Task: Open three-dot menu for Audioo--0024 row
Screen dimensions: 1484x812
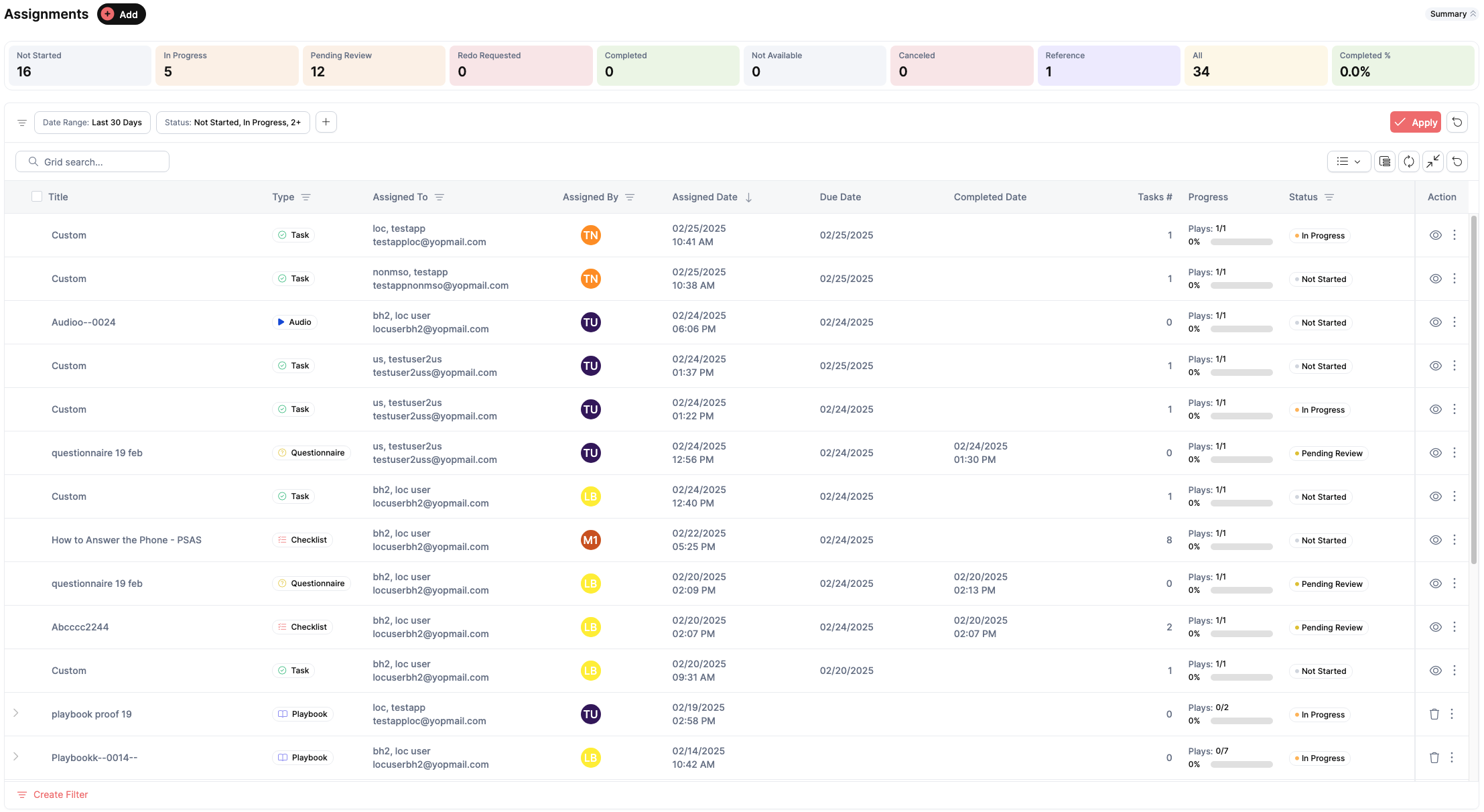Action: [x=1454, y=322]
